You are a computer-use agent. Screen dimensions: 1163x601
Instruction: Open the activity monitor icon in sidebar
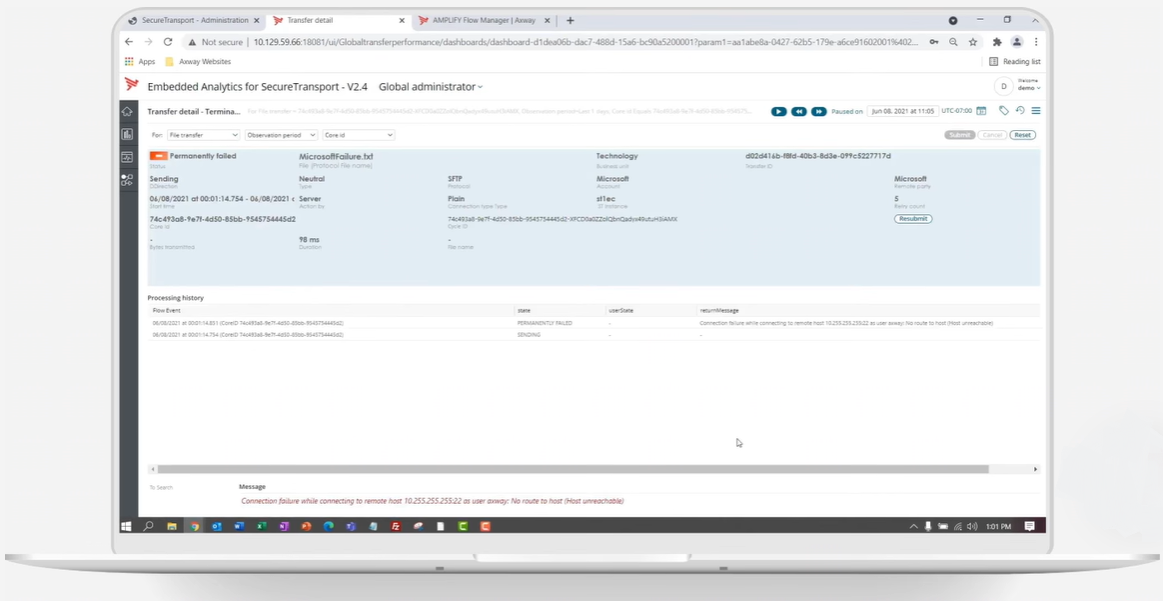(x=127, y=157)
